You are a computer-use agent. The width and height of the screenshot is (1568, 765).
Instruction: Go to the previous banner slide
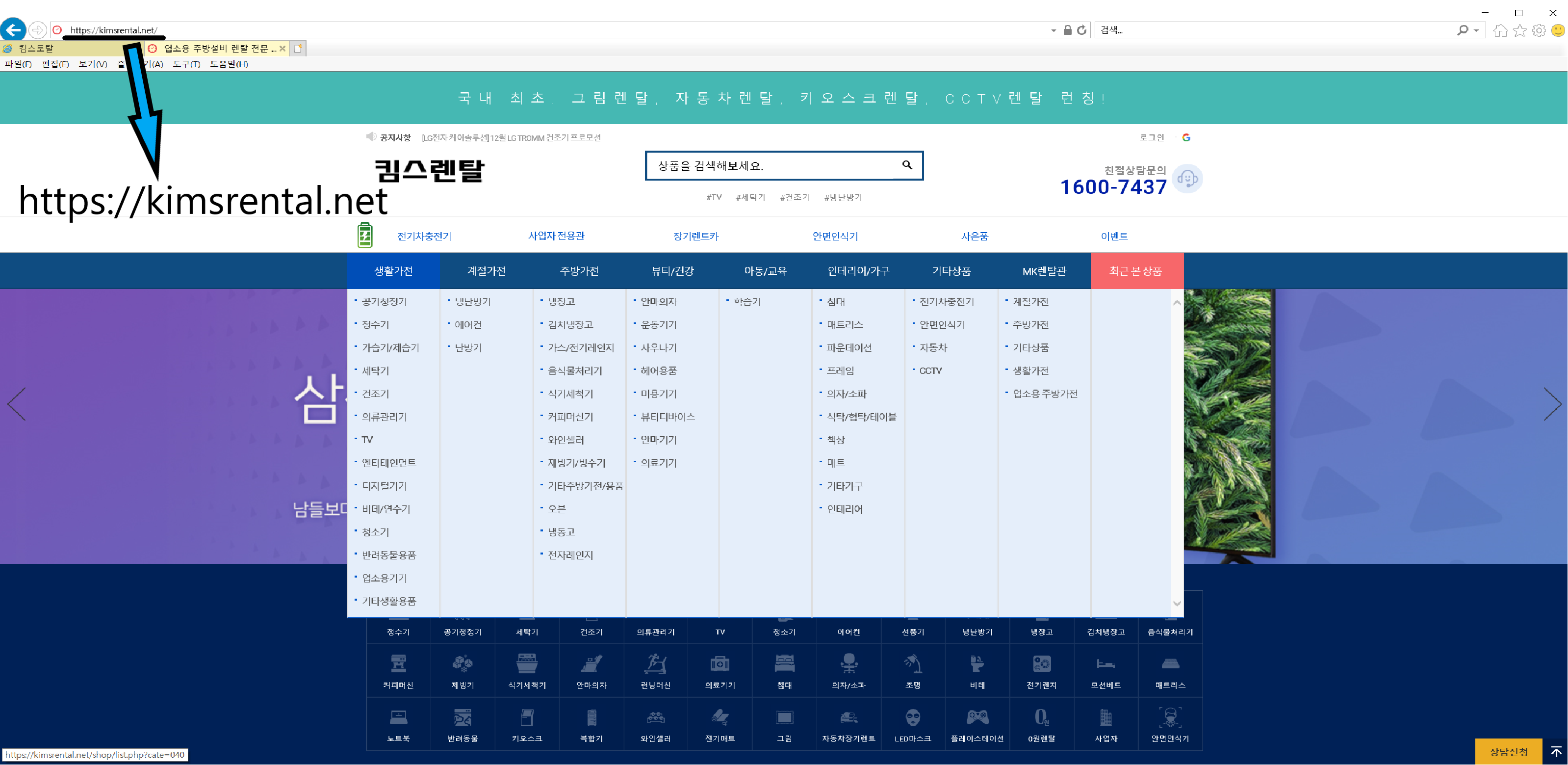click(17, 404)
